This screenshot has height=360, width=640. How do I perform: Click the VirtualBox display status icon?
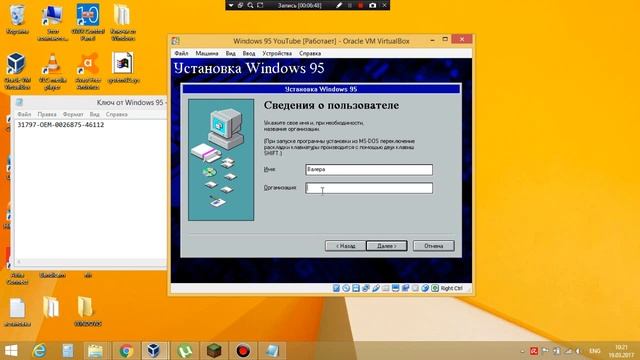click(x=395, y=288)
